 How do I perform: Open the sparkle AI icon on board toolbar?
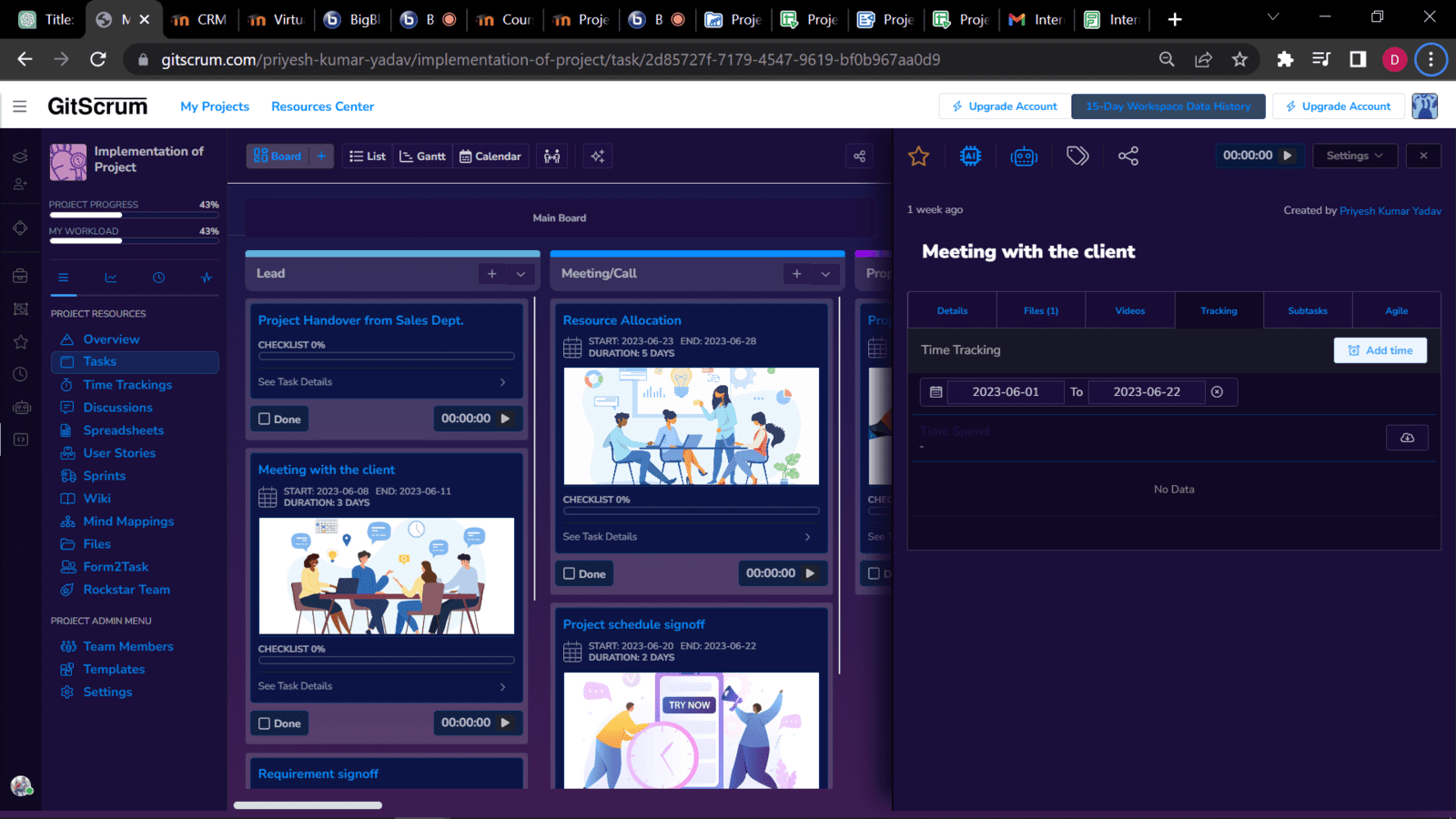[598, 157]
